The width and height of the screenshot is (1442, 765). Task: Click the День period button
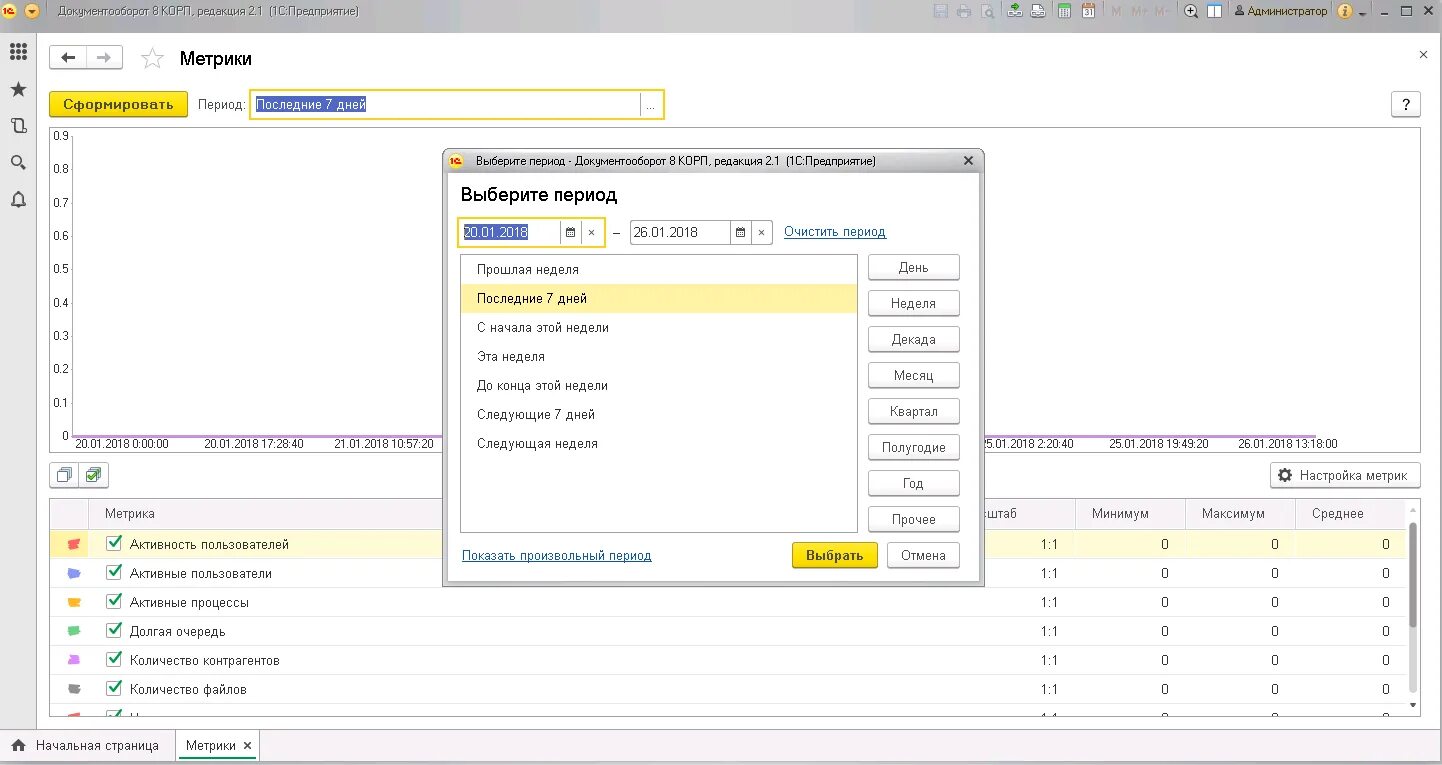(913, 268)
